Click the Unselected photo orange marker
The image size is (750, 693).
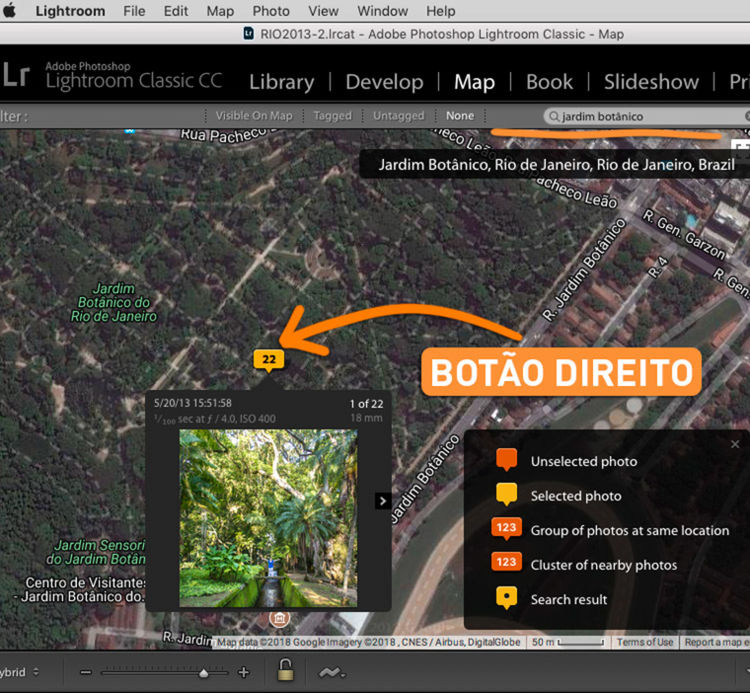click(507, 460)
